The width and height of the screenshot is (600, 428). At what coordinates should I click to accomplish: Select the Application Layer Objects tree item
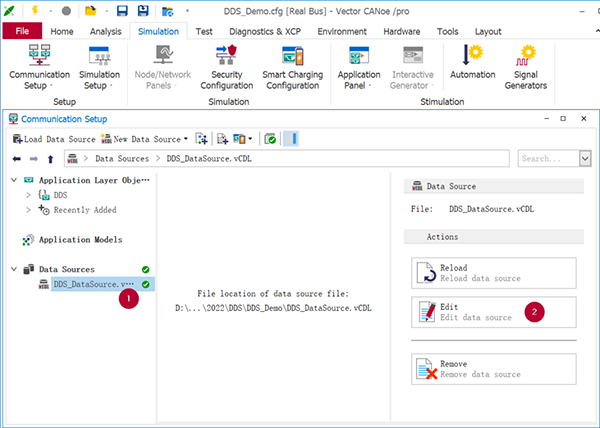[94, 180]
